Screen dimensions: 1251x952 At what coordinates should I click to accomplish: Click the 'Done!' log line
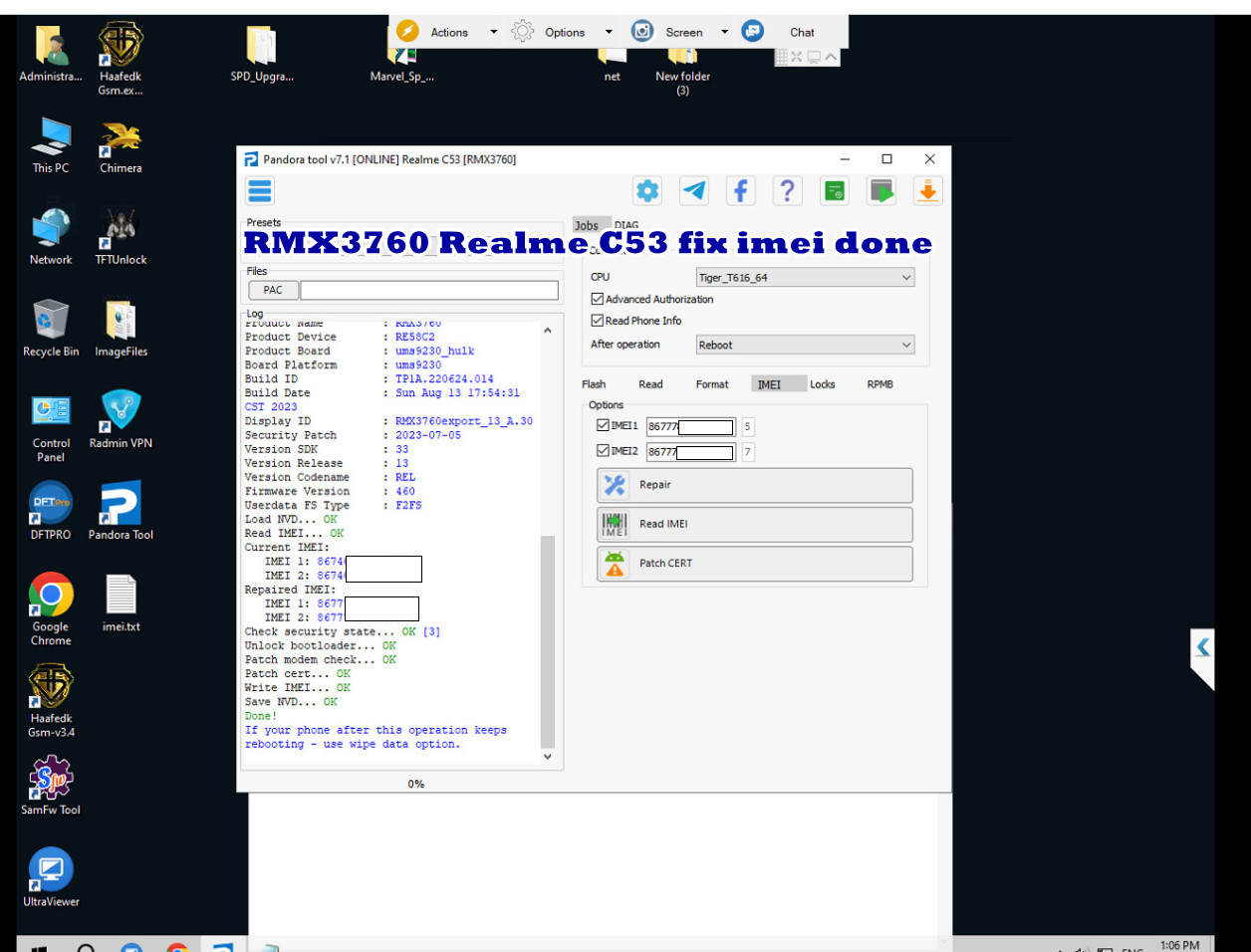261,716
